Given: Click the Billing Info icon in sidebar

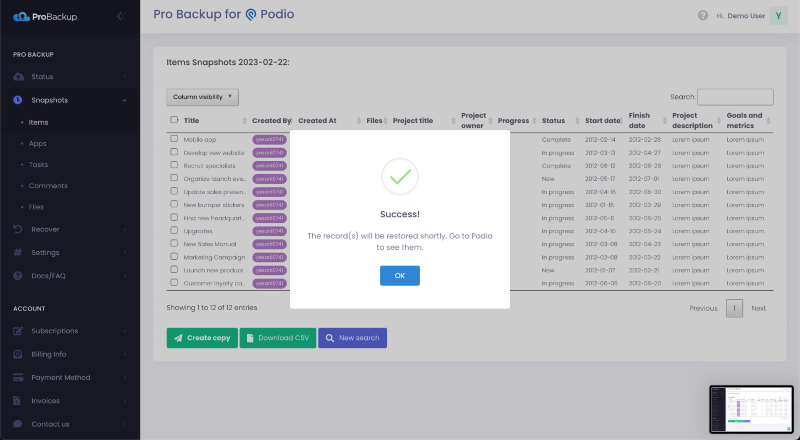Looking at the screenshot, I should click(x=18, y=354).
